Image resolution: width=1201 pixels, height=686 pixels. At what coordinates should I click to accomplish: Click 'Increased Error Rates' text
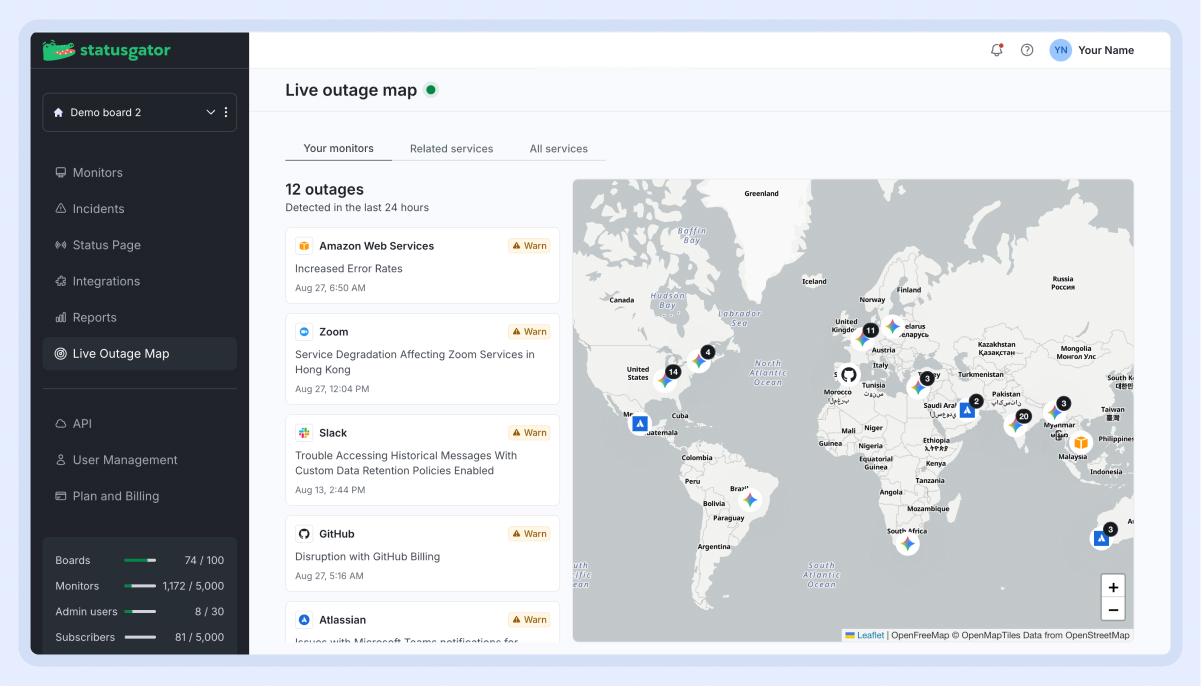(x=349, y=268)
